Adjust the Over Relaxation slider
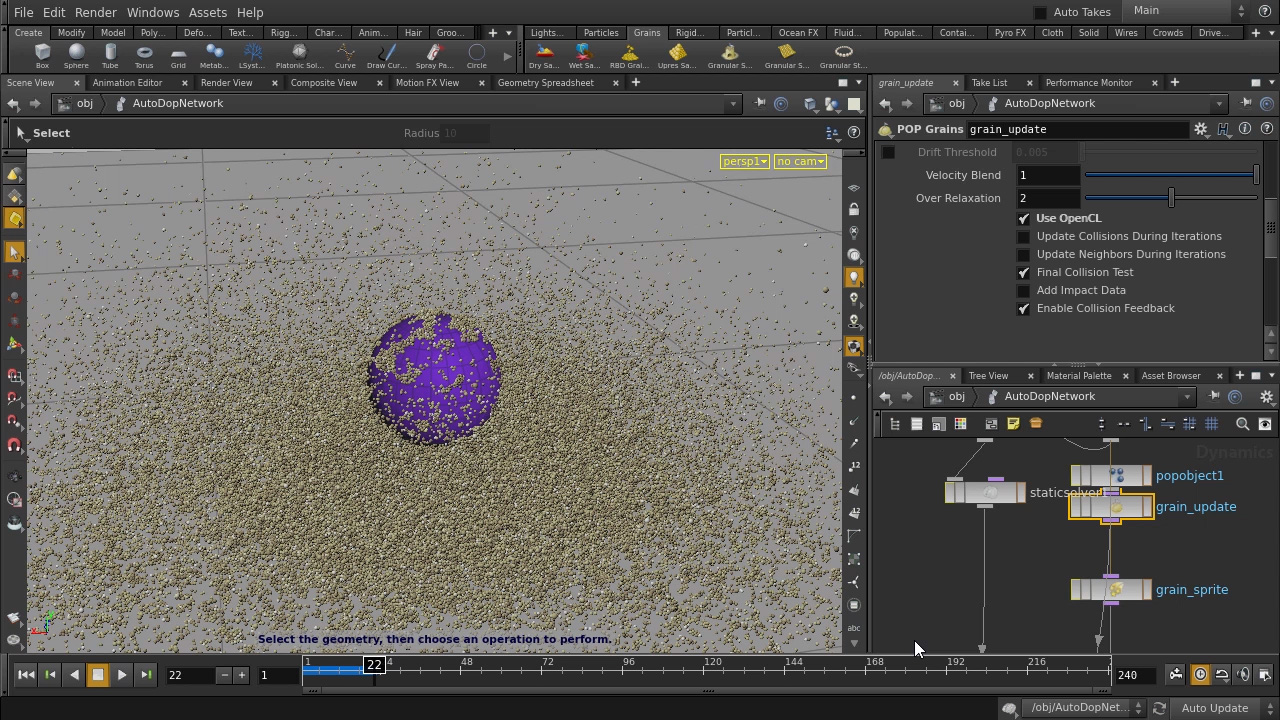 pyautogui.click(x=1171, y=198)
